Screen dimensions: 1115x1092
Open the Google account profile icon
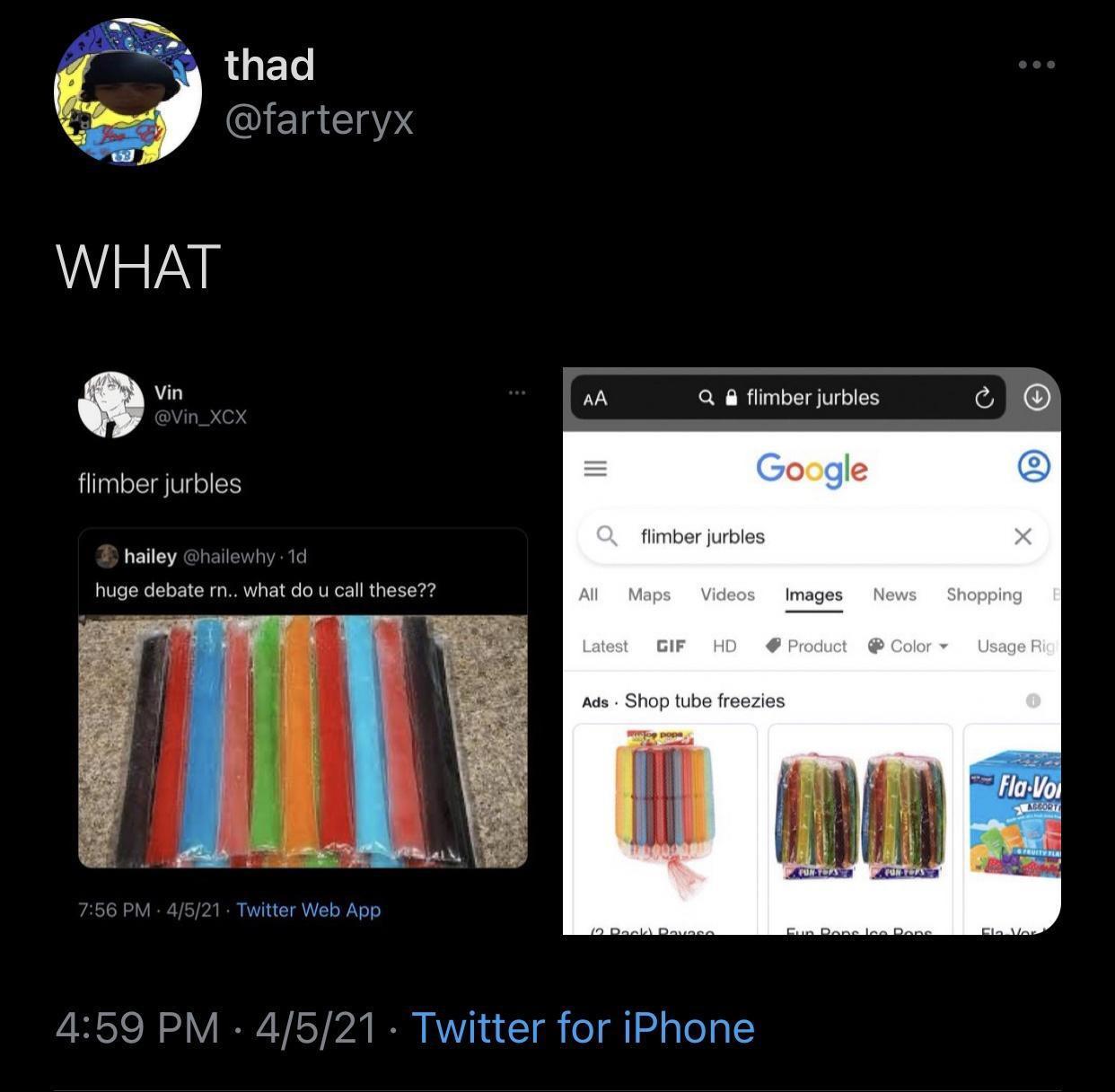click(1033, 467)
